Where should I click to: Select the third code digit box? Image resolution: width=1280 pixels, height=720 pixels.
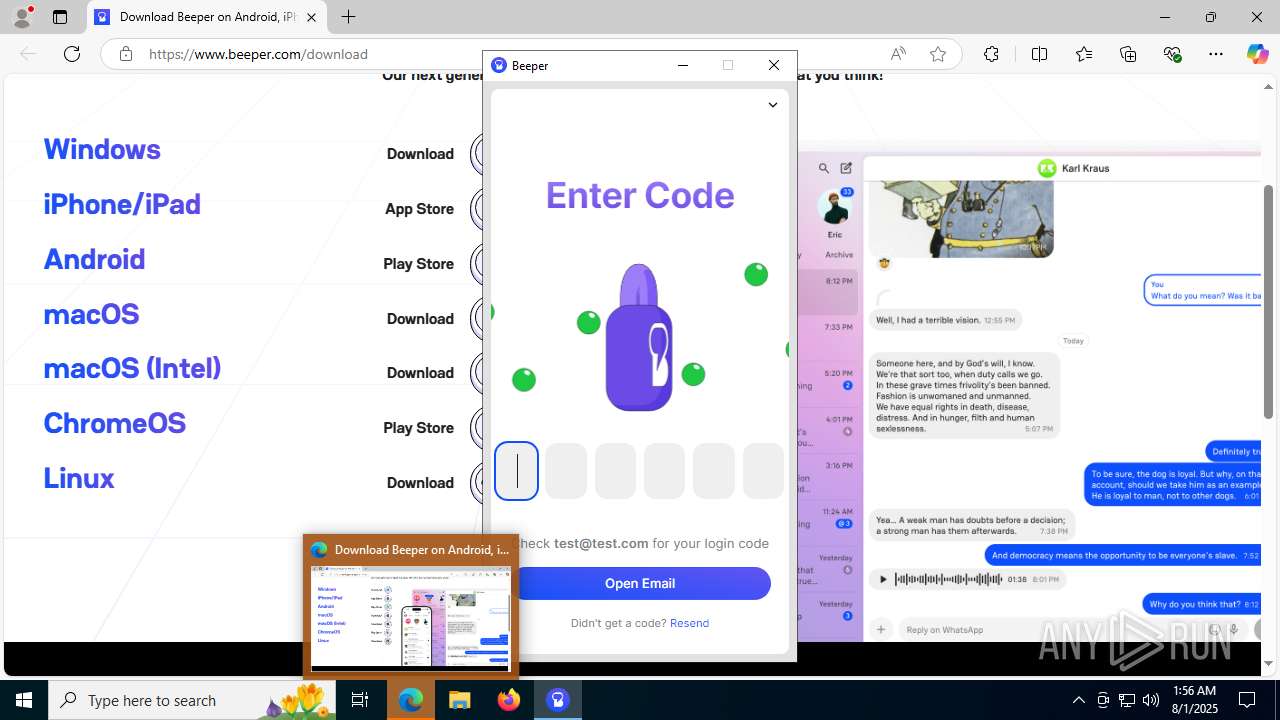[615, 471]
